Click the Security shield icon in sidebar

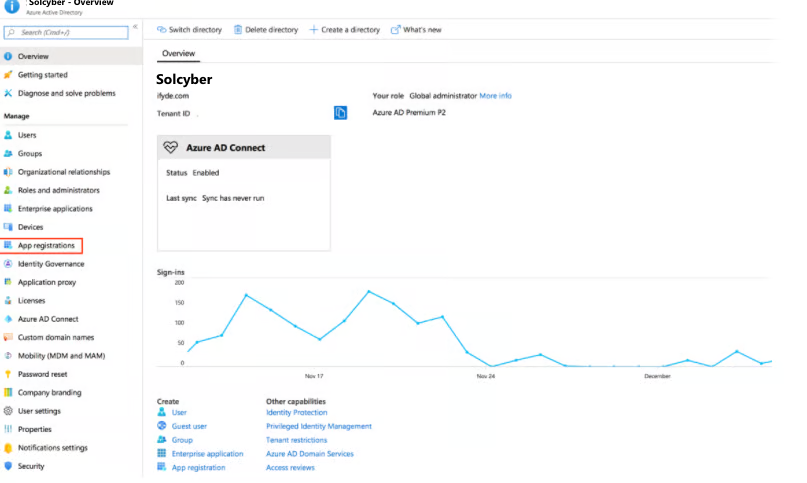(x=8, y=466)
